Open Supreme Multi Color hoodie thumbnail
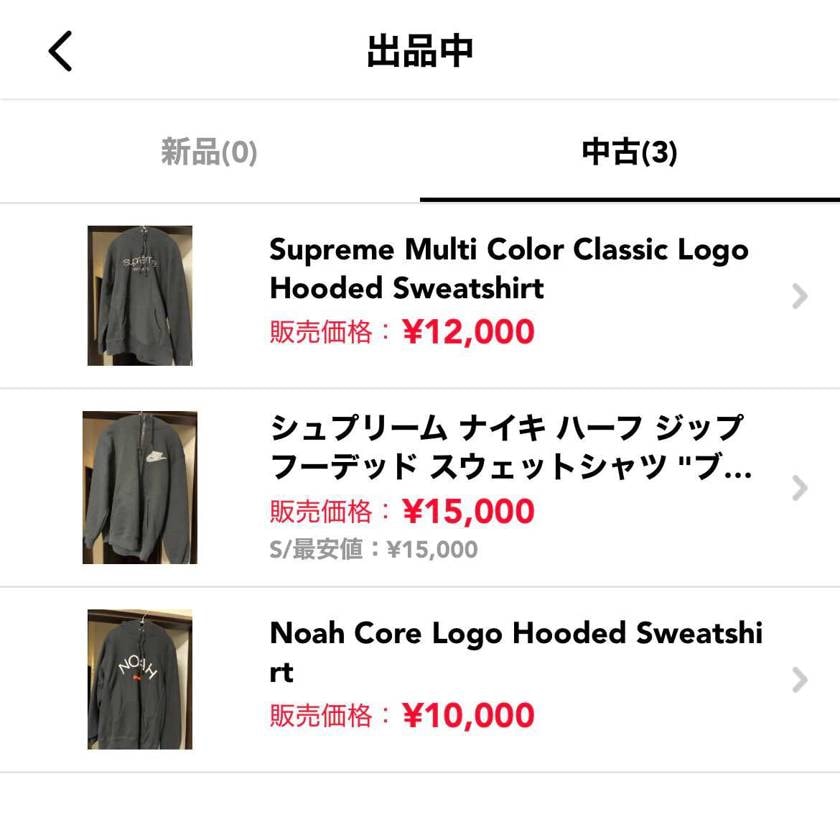The height and width of the screenshot is (830, 840). 140,295
